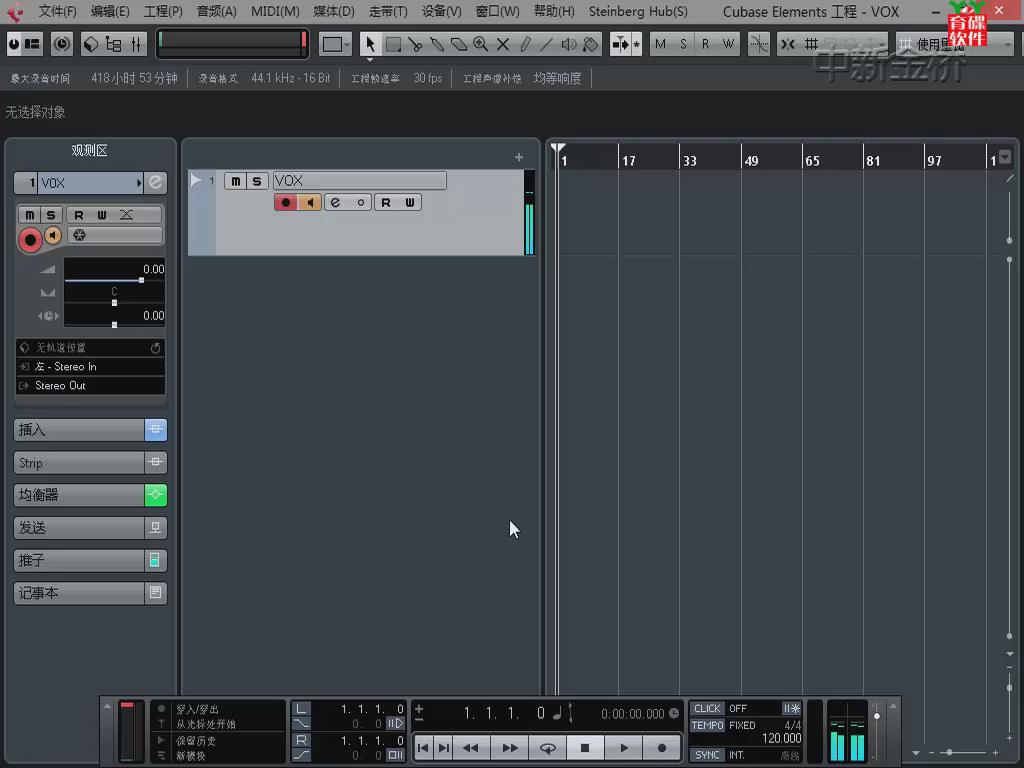Open the MixConsole icon in toolbar
This screenshot has height=768, width=1024.
coord(136,44)
